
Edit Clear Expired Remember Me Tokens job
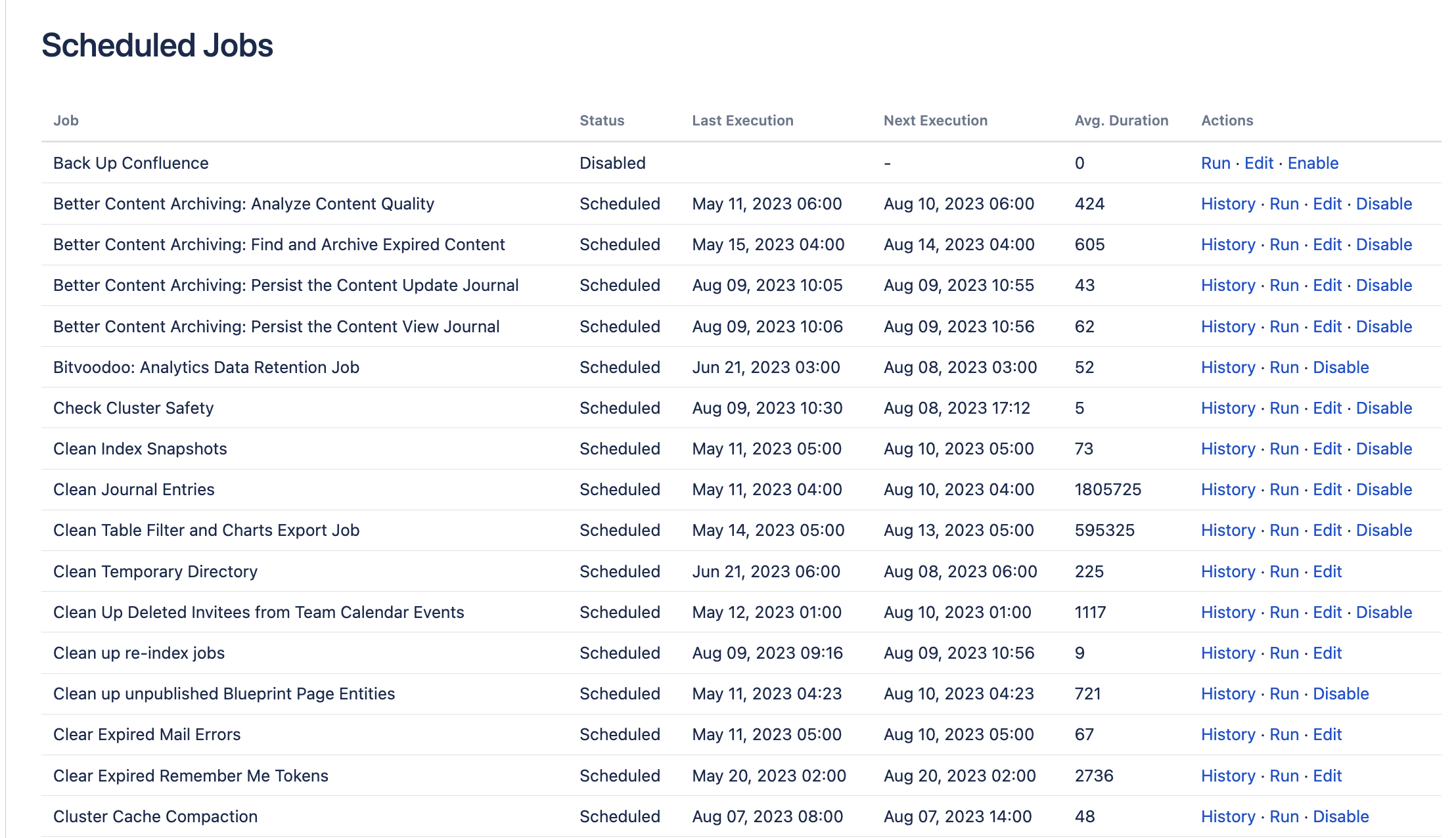(x=1327, y=776)
